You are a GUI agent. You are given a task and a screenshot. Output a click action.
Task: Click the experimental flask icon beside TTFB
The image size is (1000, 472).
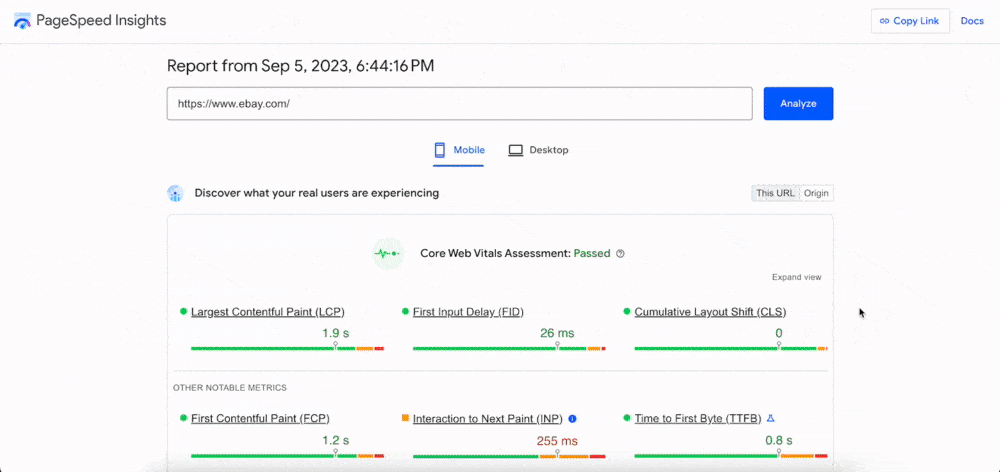click(x=770, y=418)
